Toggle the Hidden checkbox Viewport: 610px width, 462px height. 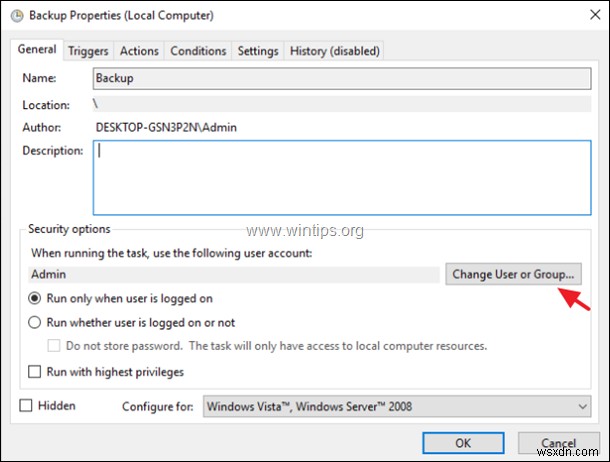coord(27,406)
